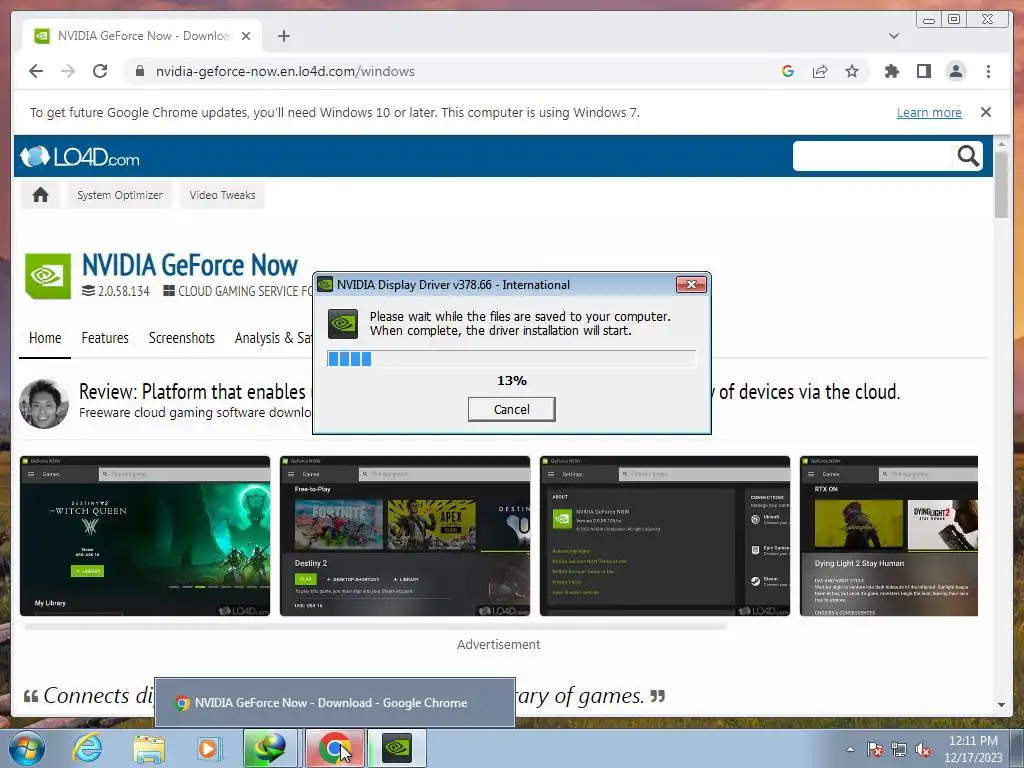Show hidden system tray icons arrow

click(x=850, y=749)
